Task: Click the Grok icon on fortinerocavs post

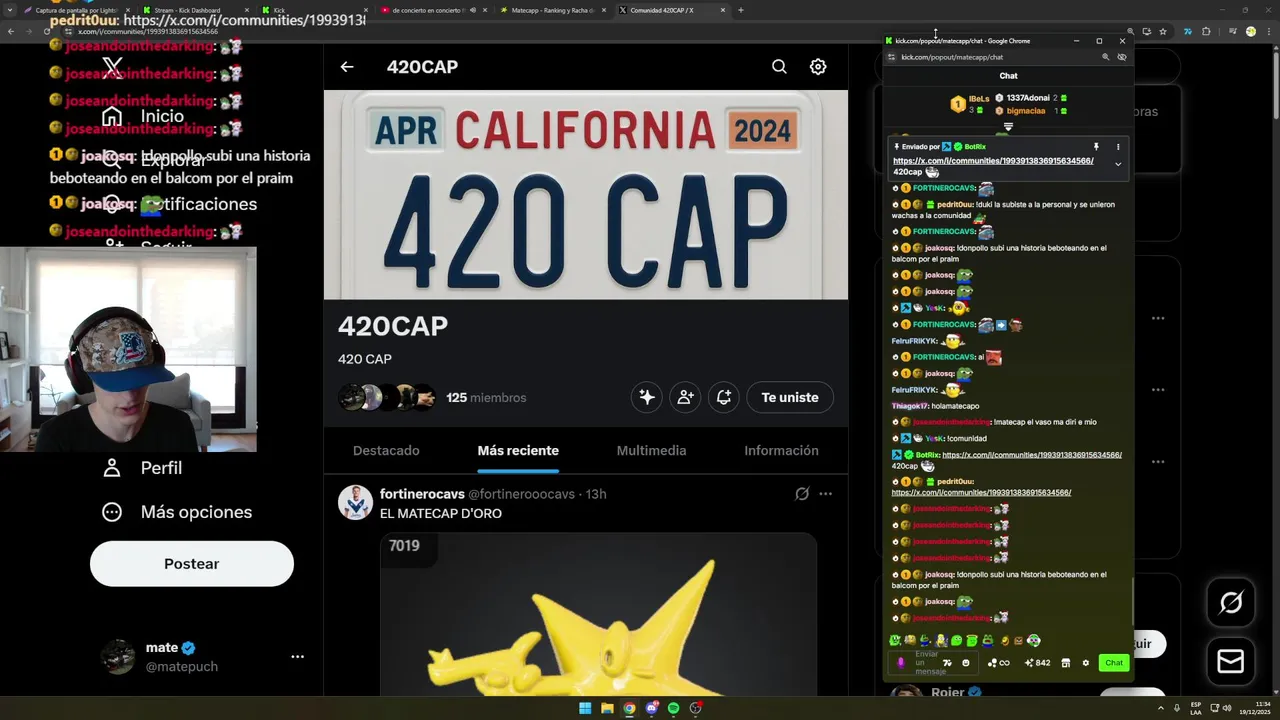Action: pos(802,494)
